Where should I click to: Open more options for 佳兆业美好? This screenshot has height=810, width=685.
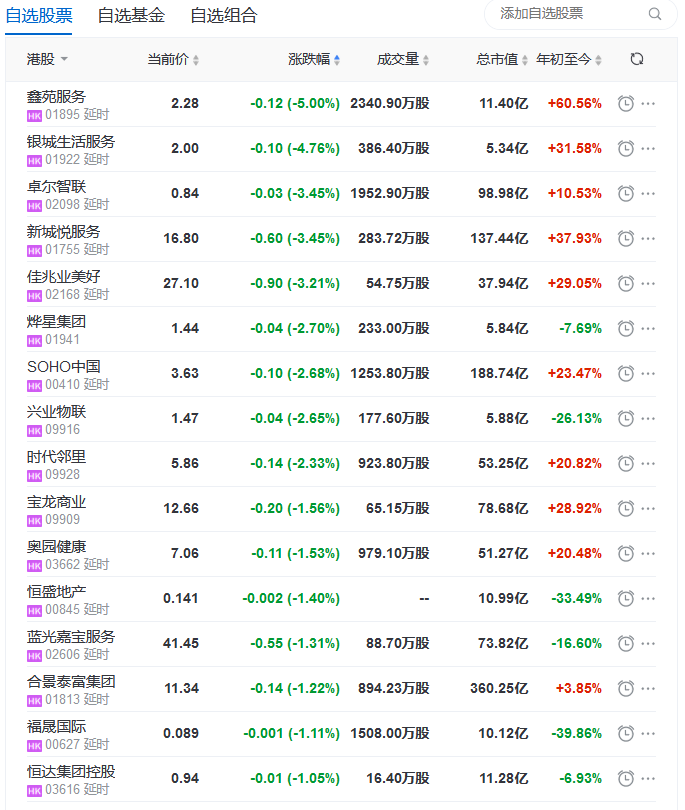pos(648,284)
